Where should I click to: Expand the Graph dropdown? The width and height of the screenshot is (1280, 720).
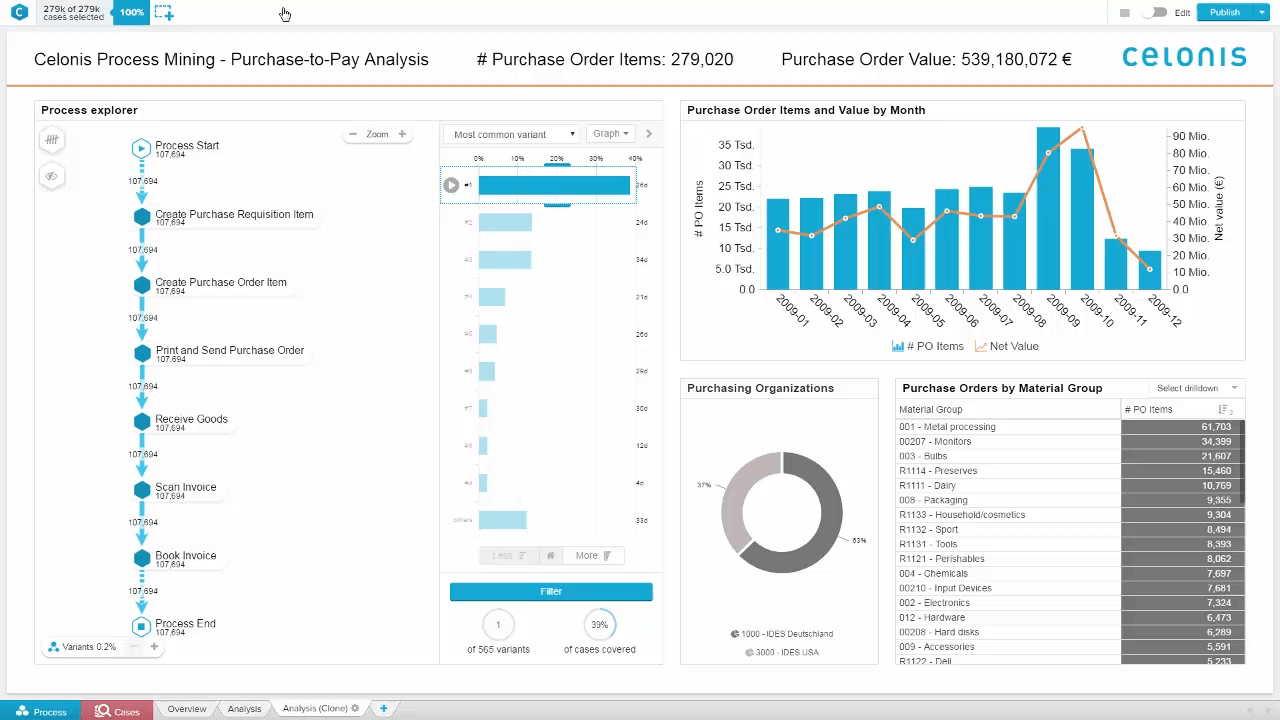coord(610,134)
